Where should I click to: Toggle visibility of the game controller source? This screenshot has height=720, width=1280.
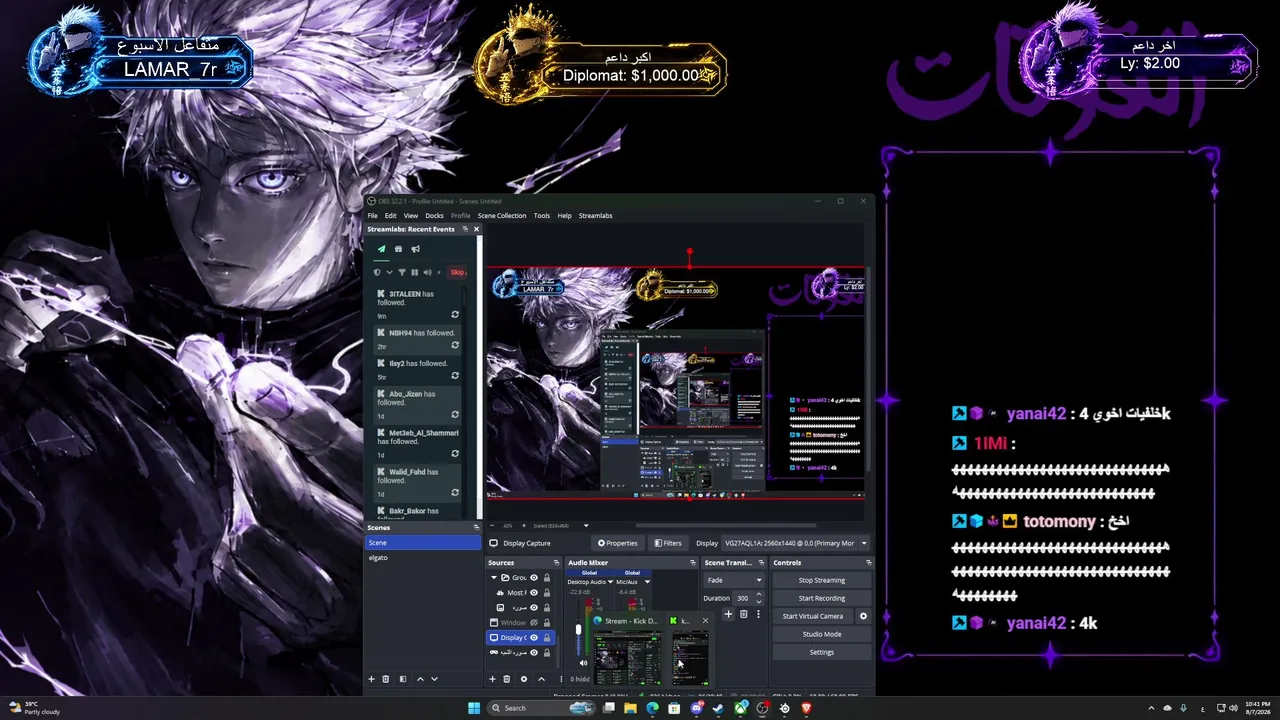pos(534,652)
